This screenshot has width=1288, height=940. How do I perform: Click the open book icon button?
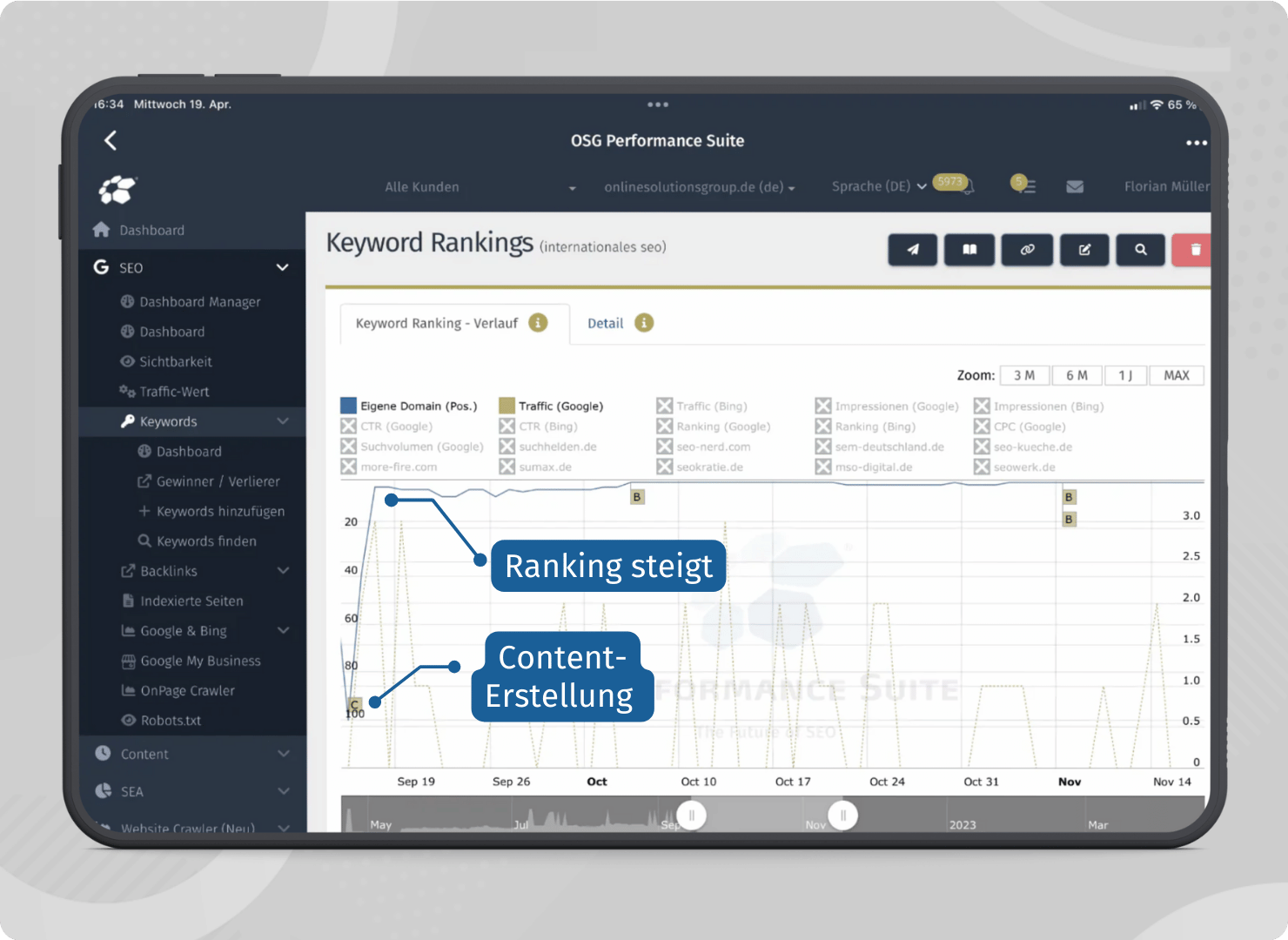(x=969, y=250)
